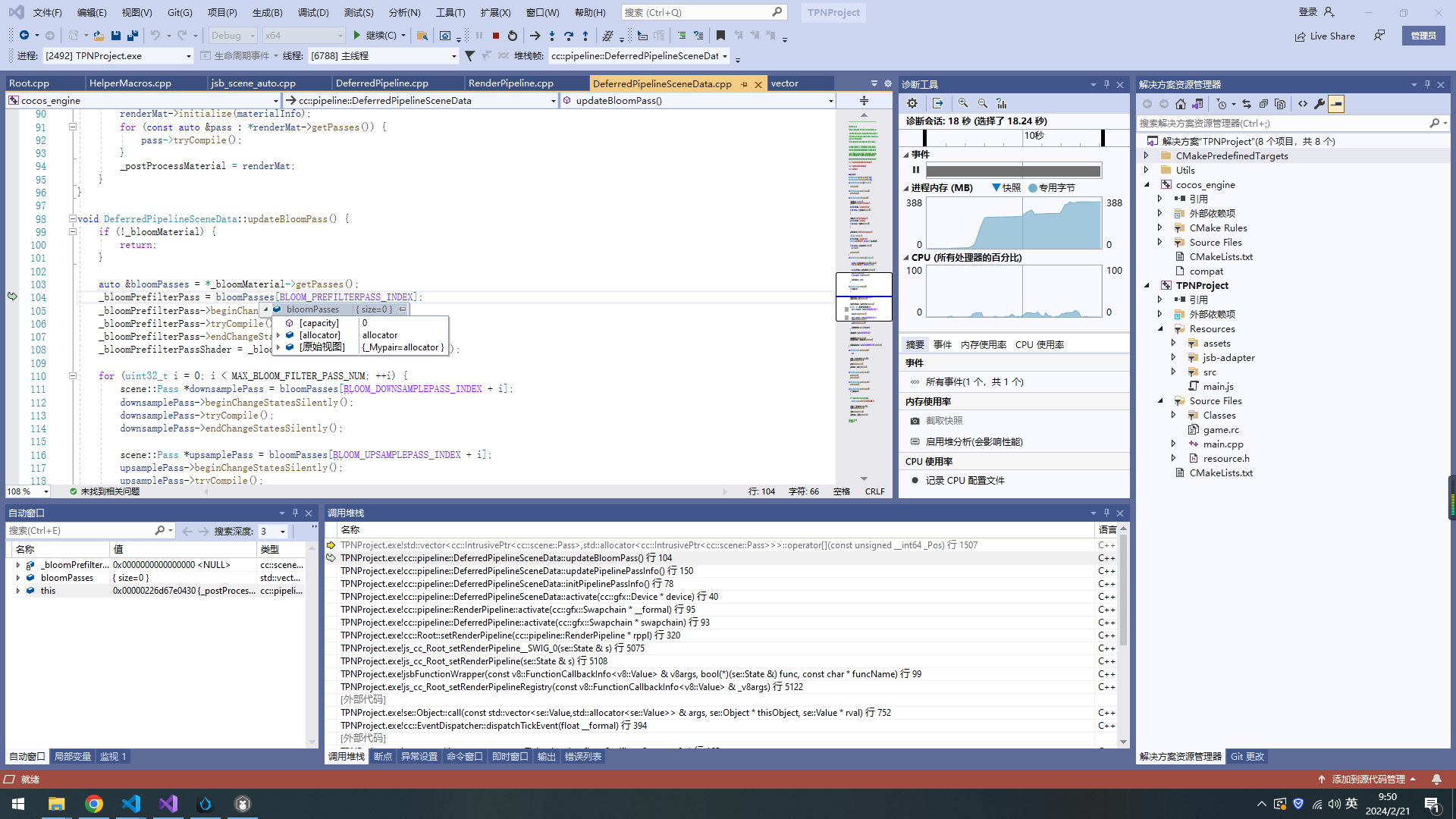Click the Continue debugging play icon
The width and height of the screenshot is (1456, 819).
[357, 36]
